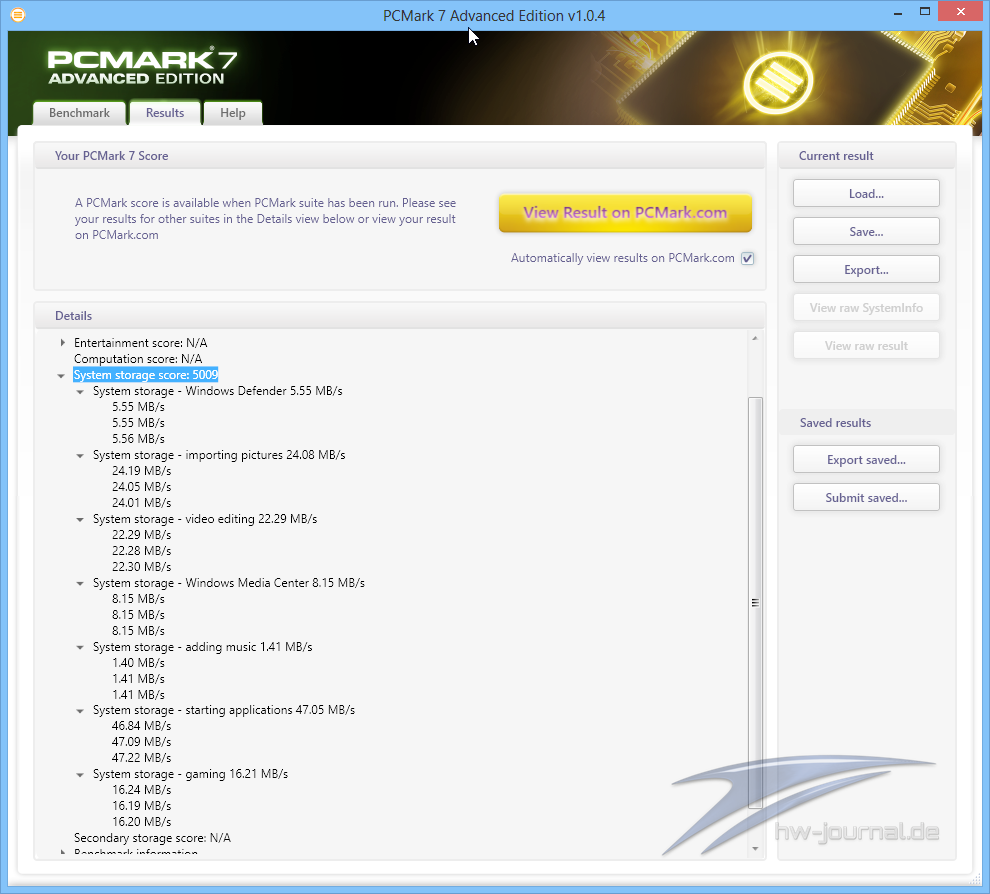Screen dimensions: 990x894
Task: Click the 24.05 MB/s result value
Action: [x=141, y=487]
